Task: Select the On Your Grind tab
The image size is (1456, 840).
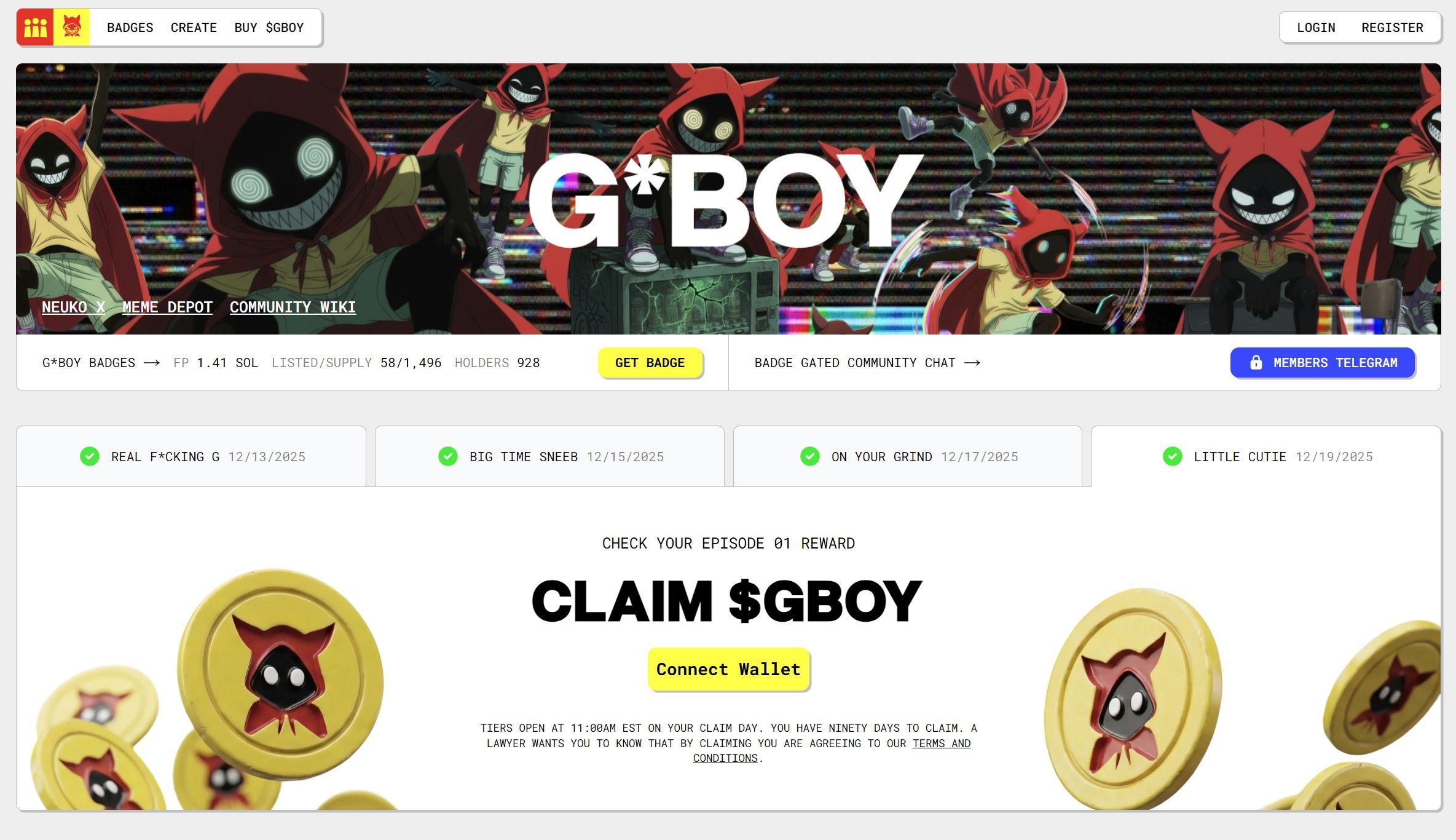Action: 908,456
